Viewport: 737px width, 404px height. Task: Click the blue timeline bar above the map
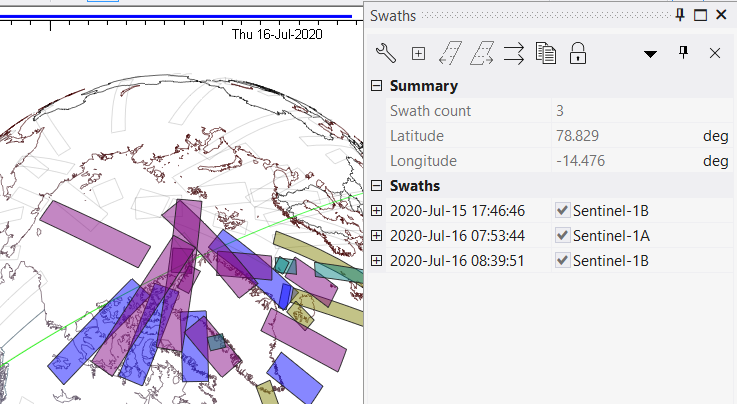tap(180, 16)
